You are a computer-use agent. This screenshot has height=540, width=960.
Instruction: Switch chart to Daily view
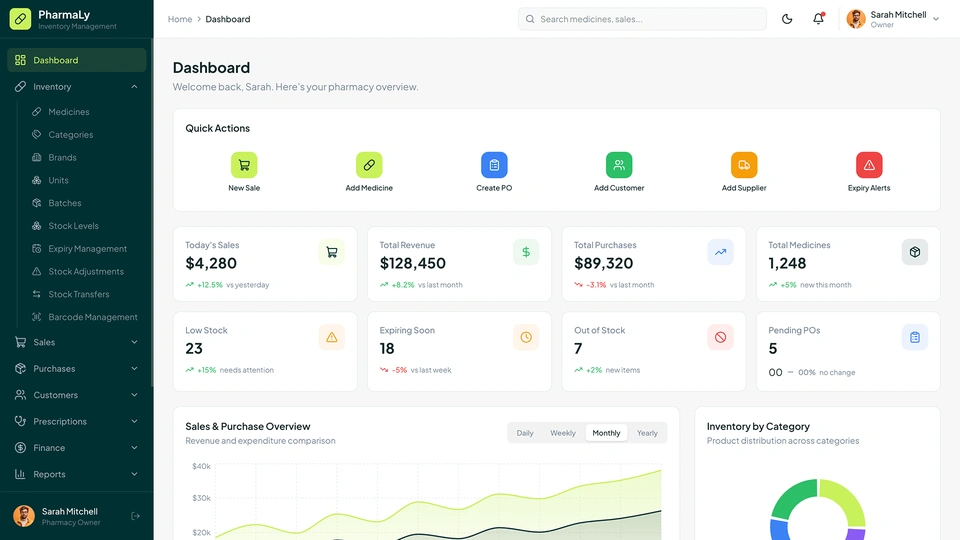525,433
